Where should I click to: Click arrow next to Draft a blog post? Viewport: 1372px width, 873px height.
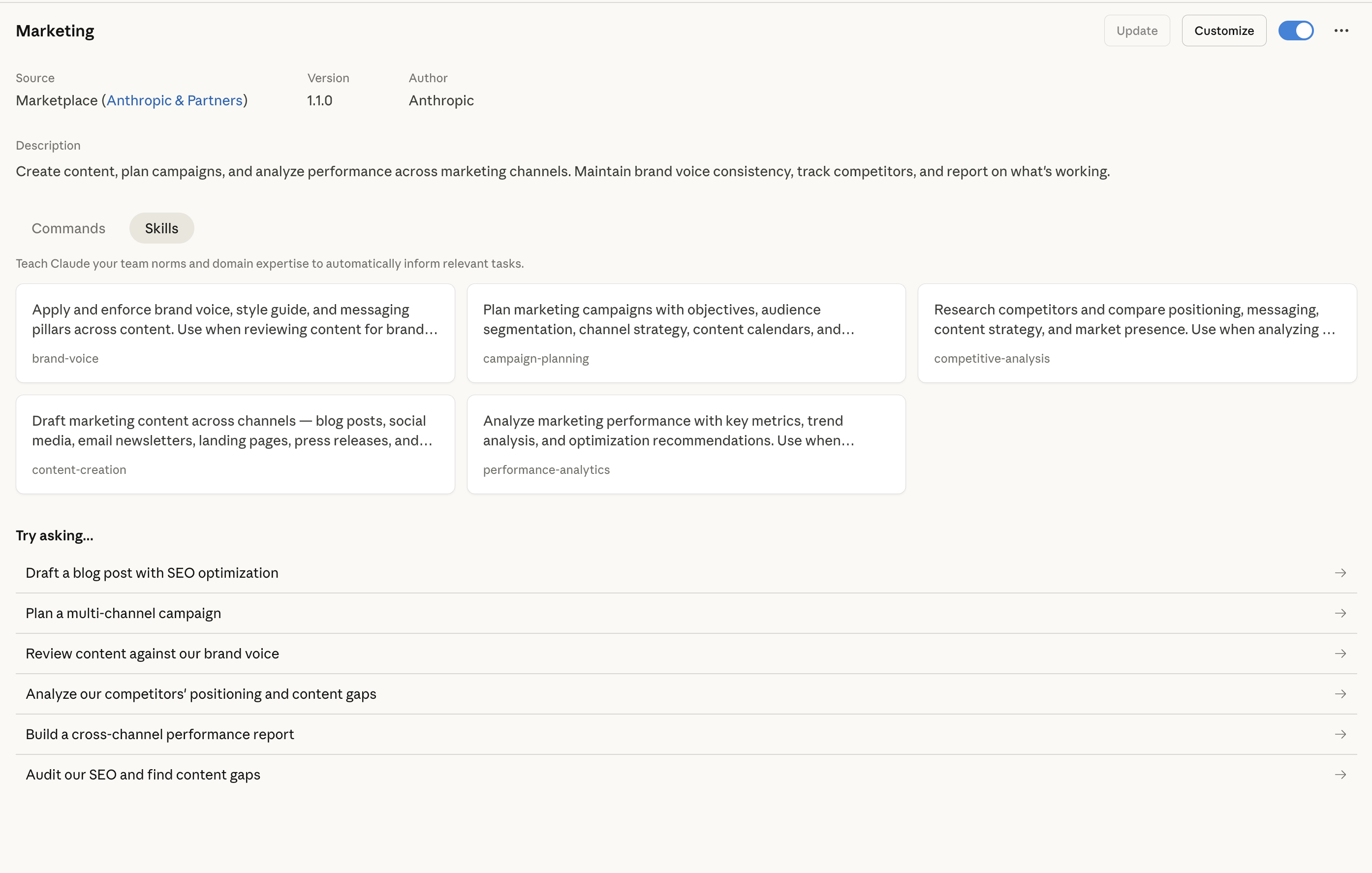1340,573
